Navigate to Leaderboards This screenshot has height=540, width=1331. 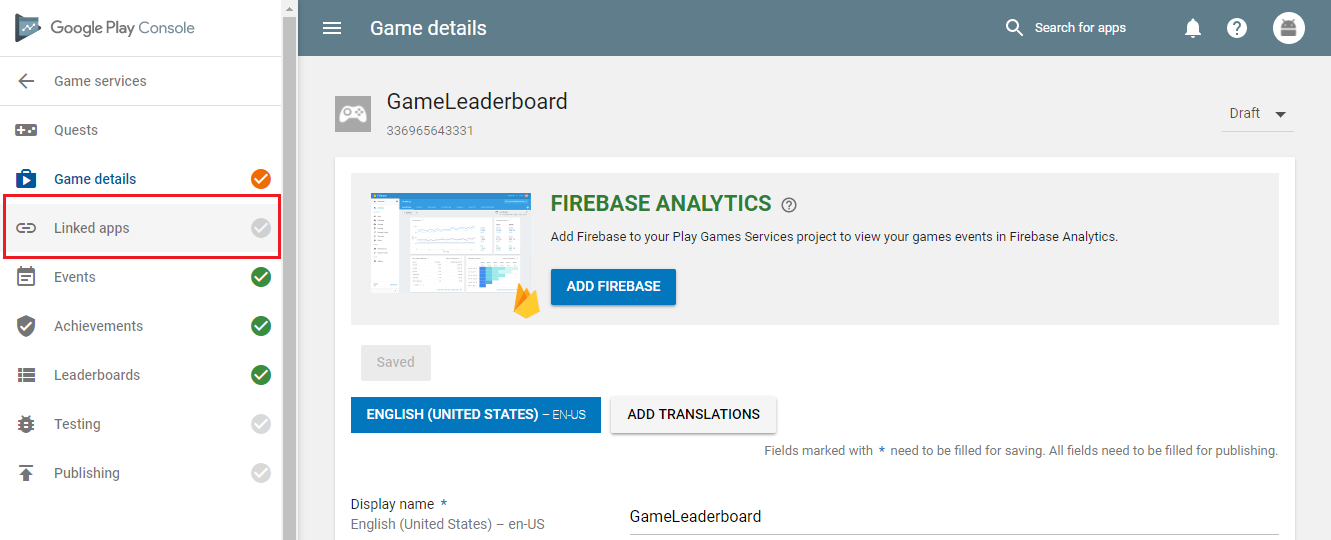(x=97, y=375)
